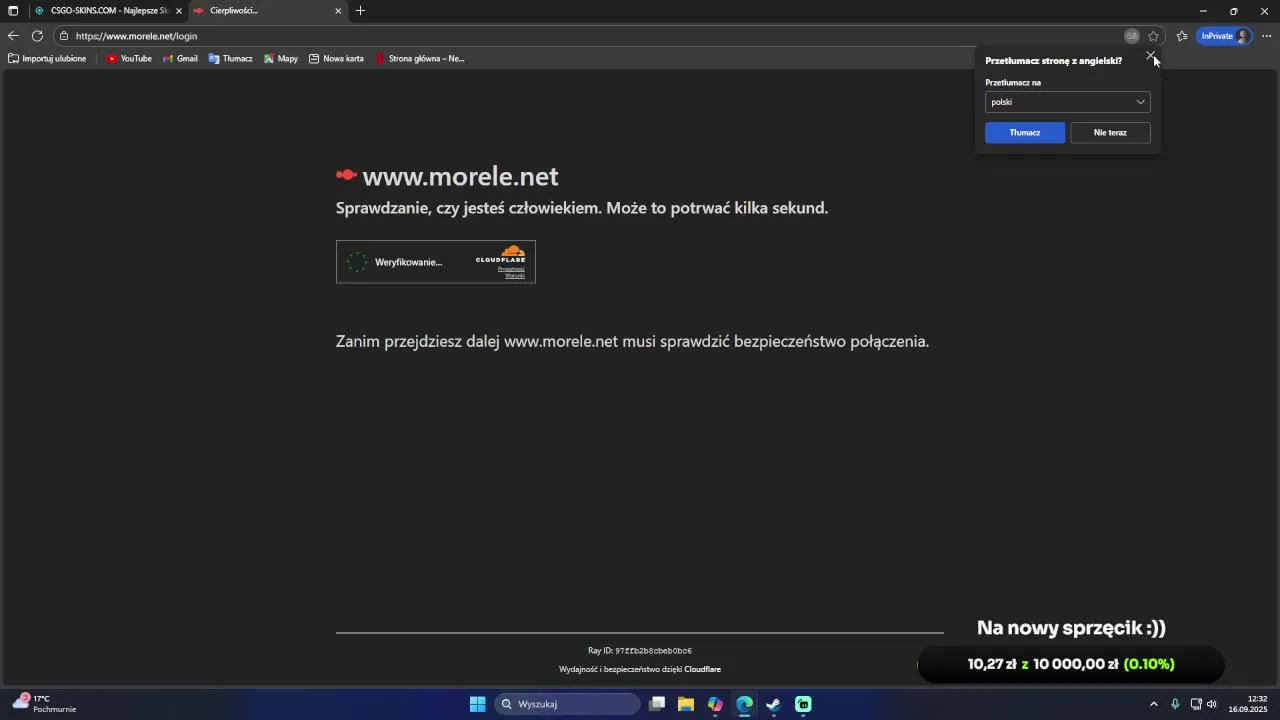Image resolution: width=1280 pixels, height=720 pixels.
Task: Close the translate popup
Action: coord(1150,56)
